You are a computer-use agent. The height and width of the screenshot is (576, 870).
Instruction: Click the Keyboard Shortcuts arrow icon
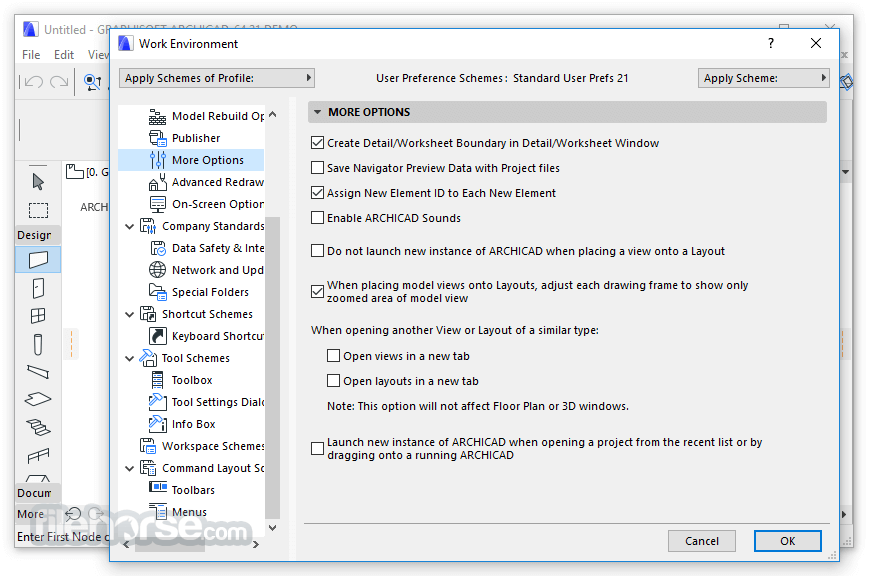pyautogui.click(x=158, y=336)
